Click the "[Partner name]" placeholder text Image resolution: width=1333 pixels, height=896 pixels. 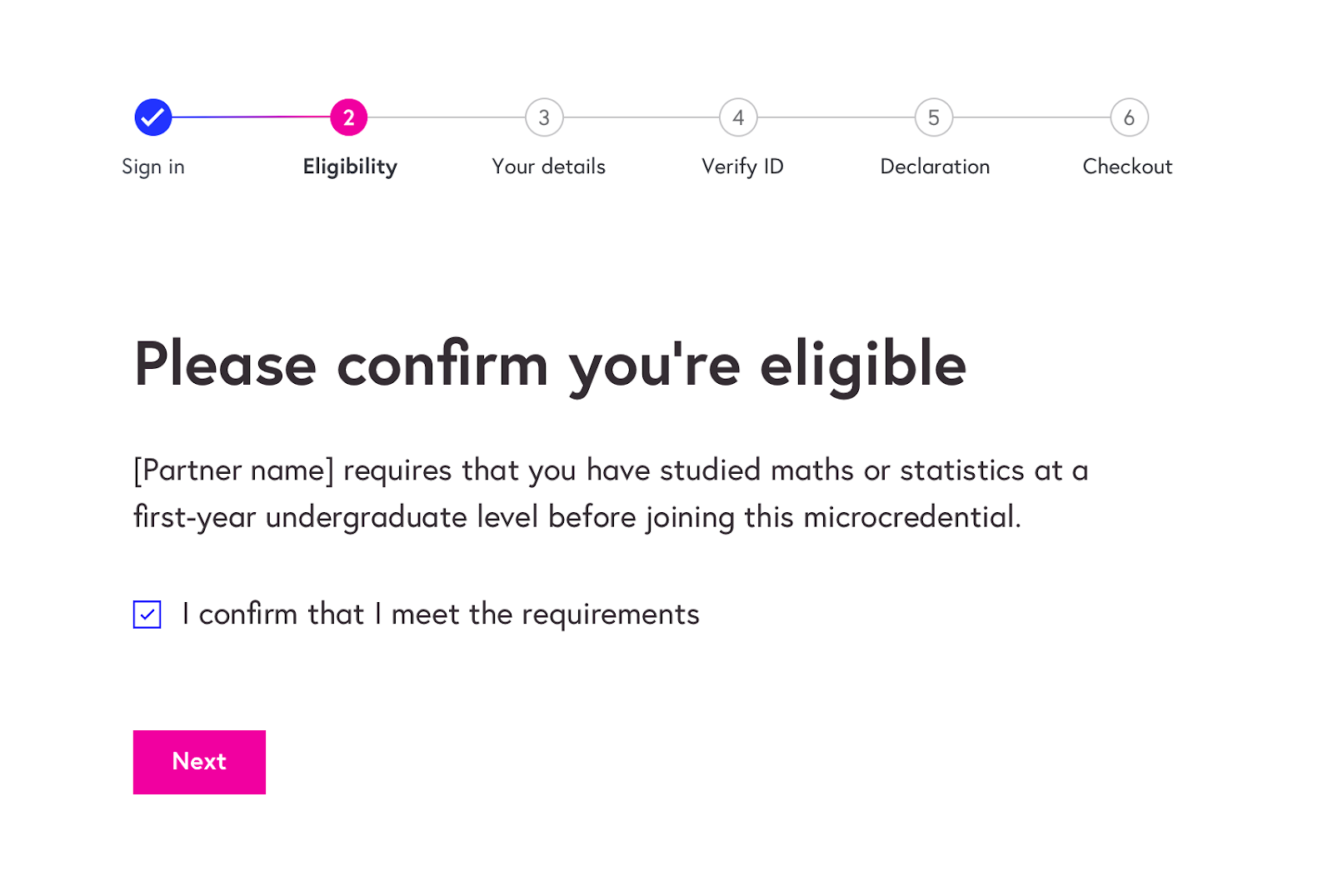click(234, 470)
